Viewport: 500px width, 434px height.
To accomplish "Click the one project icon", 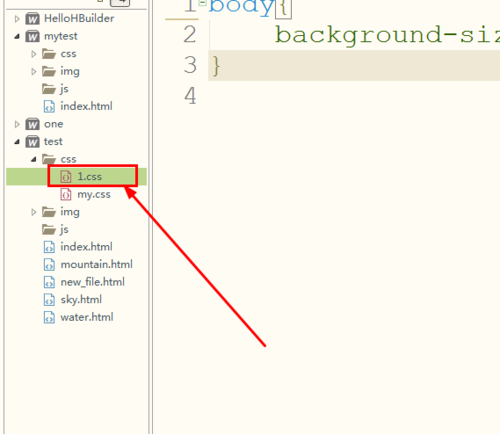I will pos(32,124).
